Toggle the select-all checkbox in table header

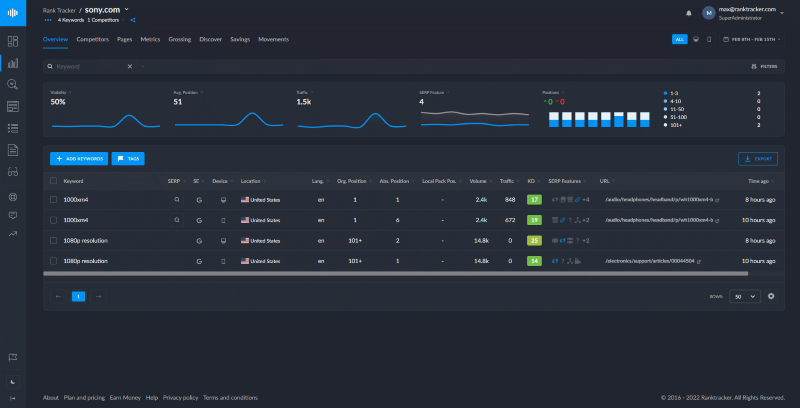click(54, 181)
